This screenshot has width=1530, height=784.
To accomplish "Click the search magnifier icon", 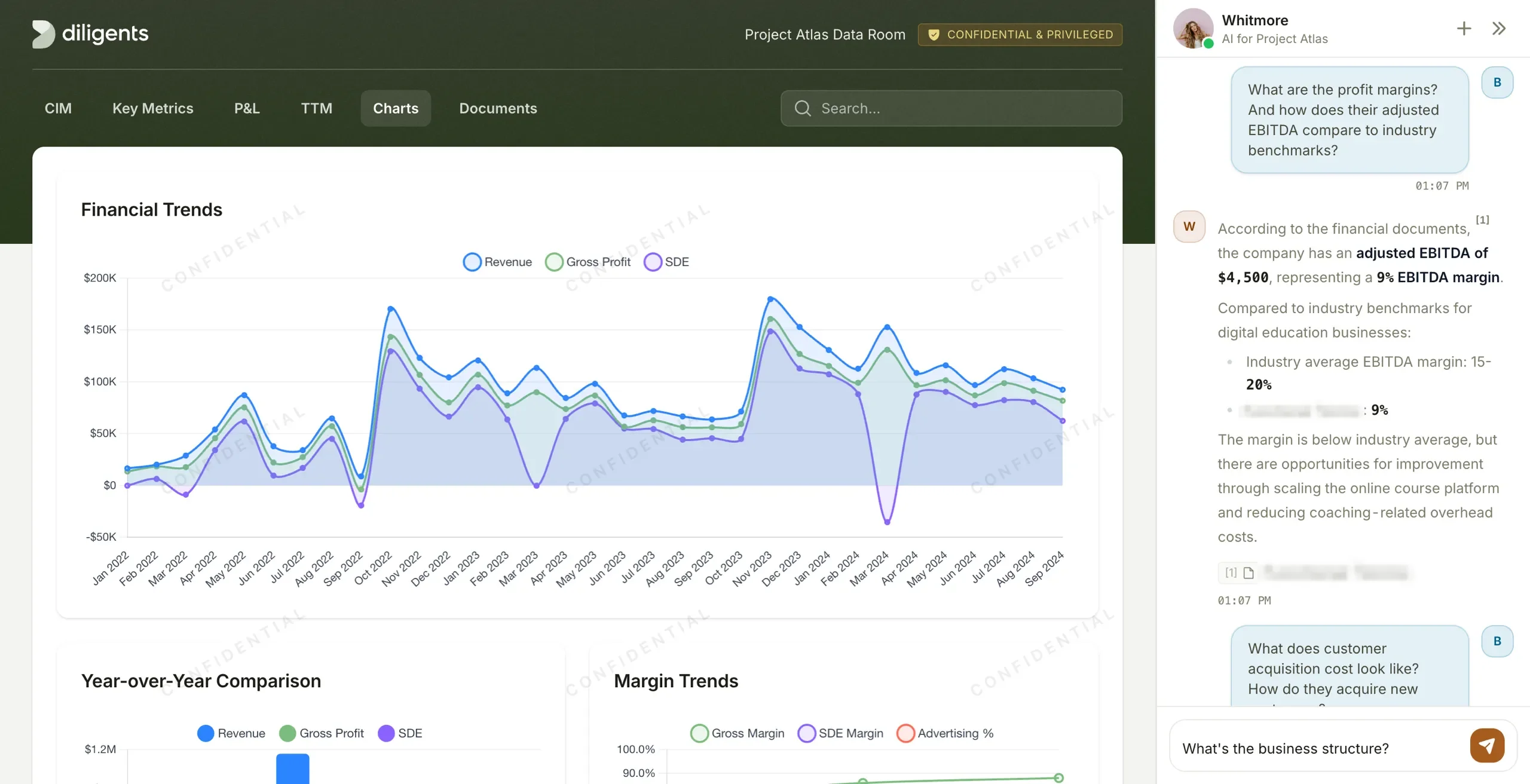I will coord(803,108).
